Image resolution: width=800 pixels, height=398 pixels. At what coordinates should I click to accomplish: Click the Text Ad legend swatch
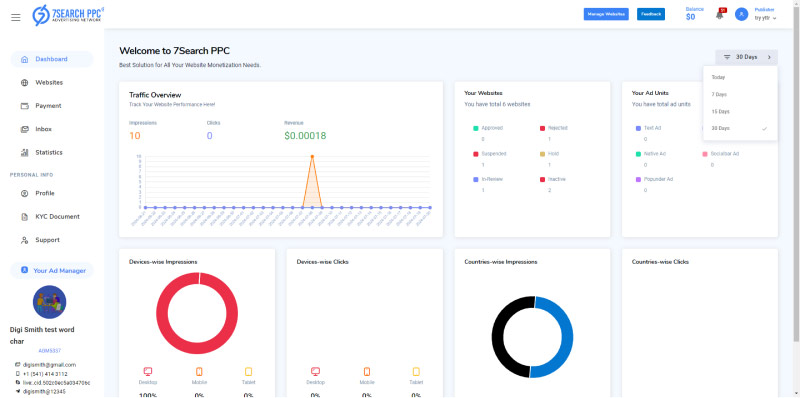click(x=638, y=128)
